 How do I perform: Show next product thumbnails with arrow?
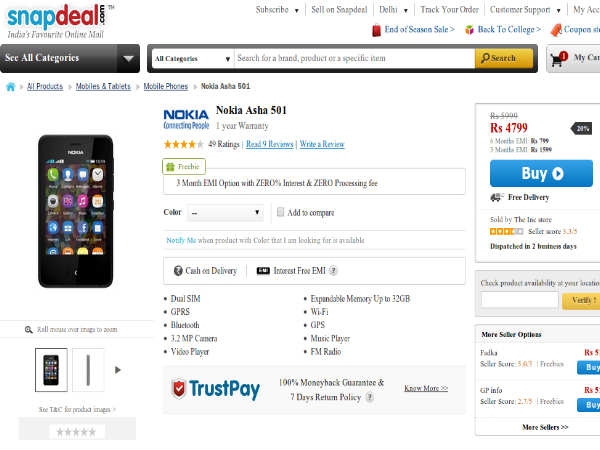pyautogui.click(x=118, y=370)
